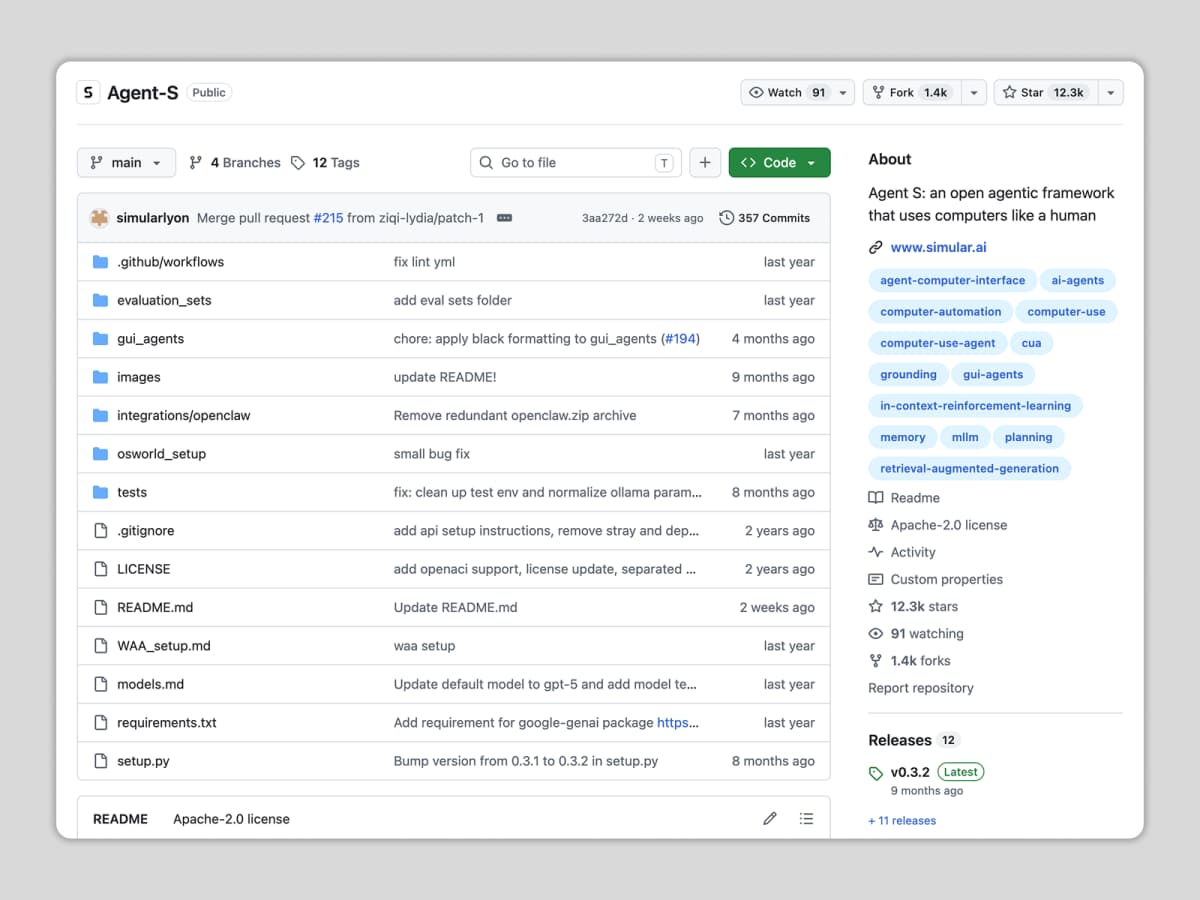Open the README.md file name
This screenshot has width=1200, height=900.
pyautogui.click(x=155, y=608)
